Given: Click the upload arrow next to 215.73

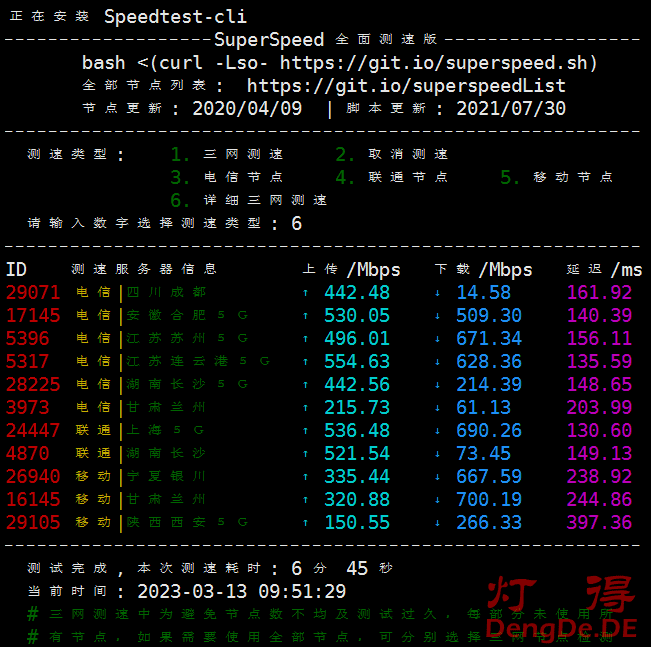Looking at the screenshot, I should [x=305, y=408].
